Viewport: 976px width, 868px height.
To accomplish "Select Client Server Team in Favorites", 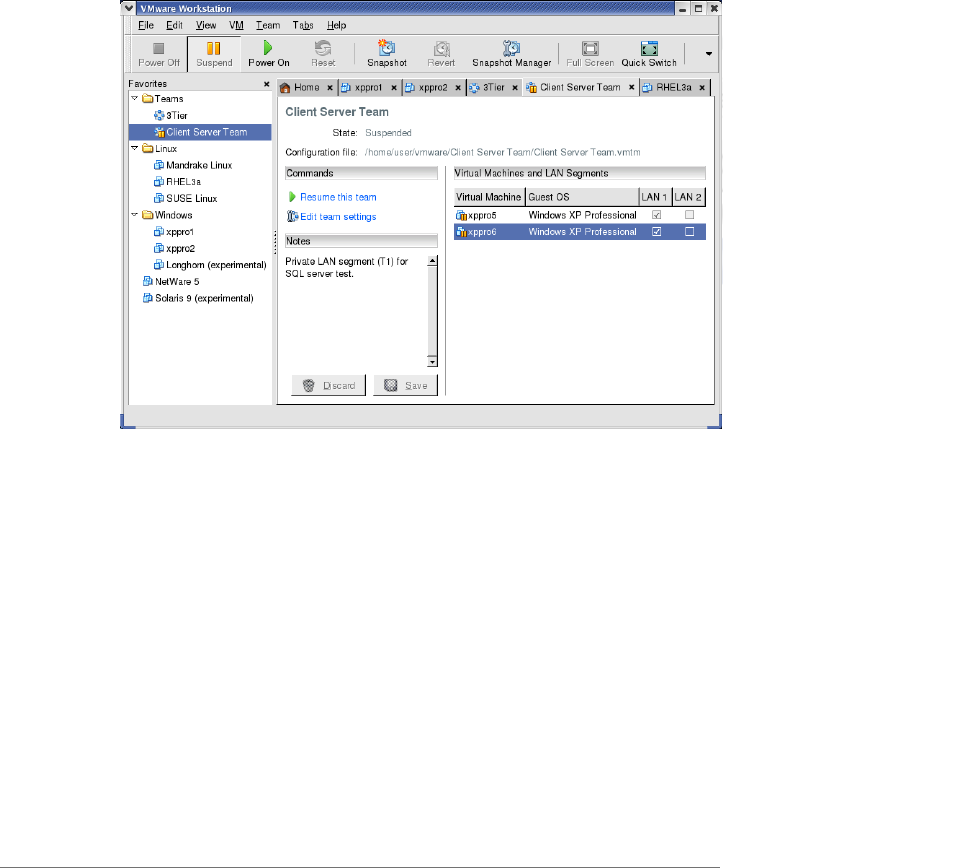I will (x=200, y=132).
